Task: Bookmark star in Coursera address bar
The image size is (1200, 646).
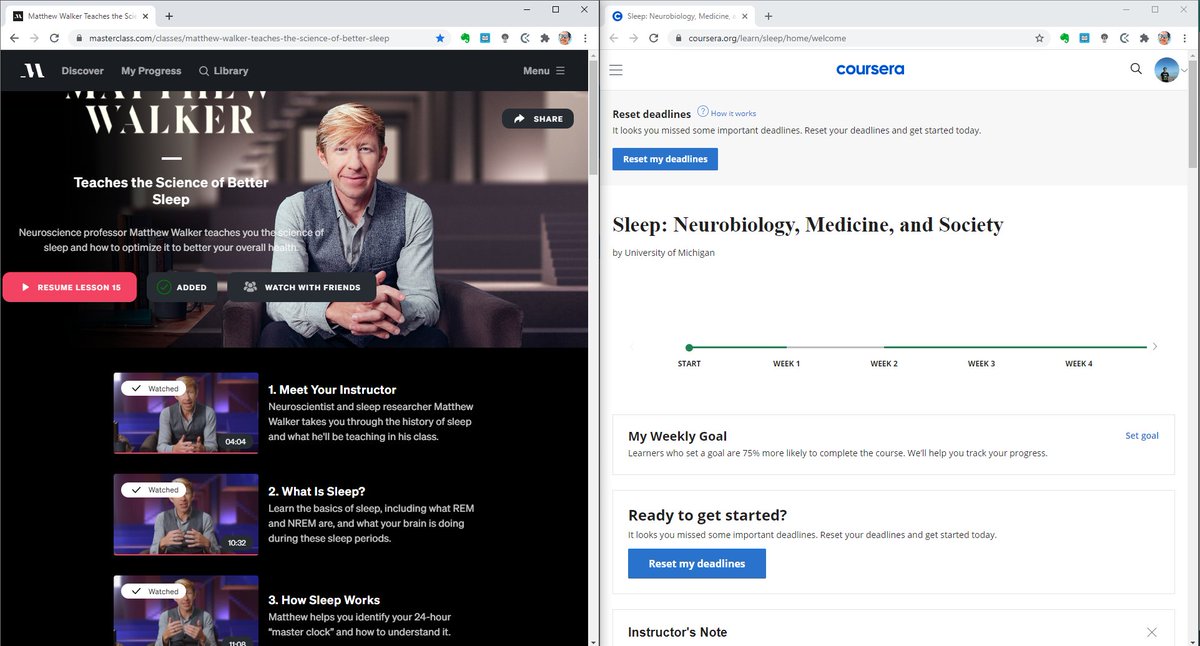Action: [x=1040, y=38]
